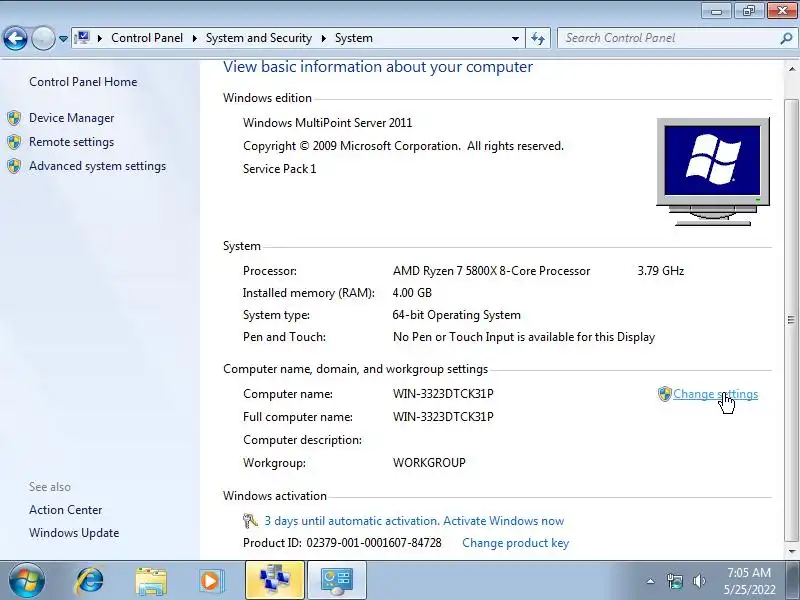The image size is (800, 600).
Task: Click the computer icon in the address bar
Action: tap(82, 38)
